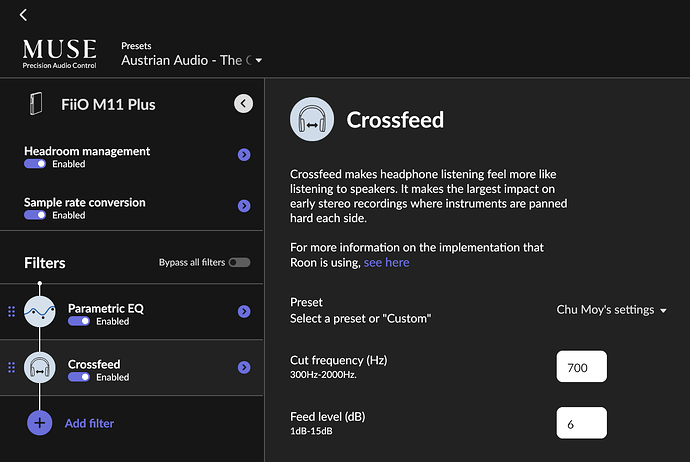
Task: Click the Parametric EQ wave icon
Action: coord(40,312)
